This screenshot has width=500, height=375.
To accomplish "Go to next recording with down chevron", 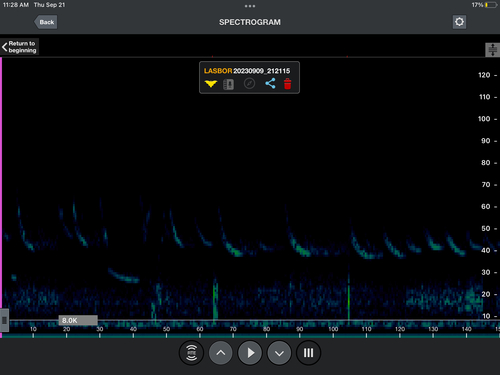I will (279, 353).
